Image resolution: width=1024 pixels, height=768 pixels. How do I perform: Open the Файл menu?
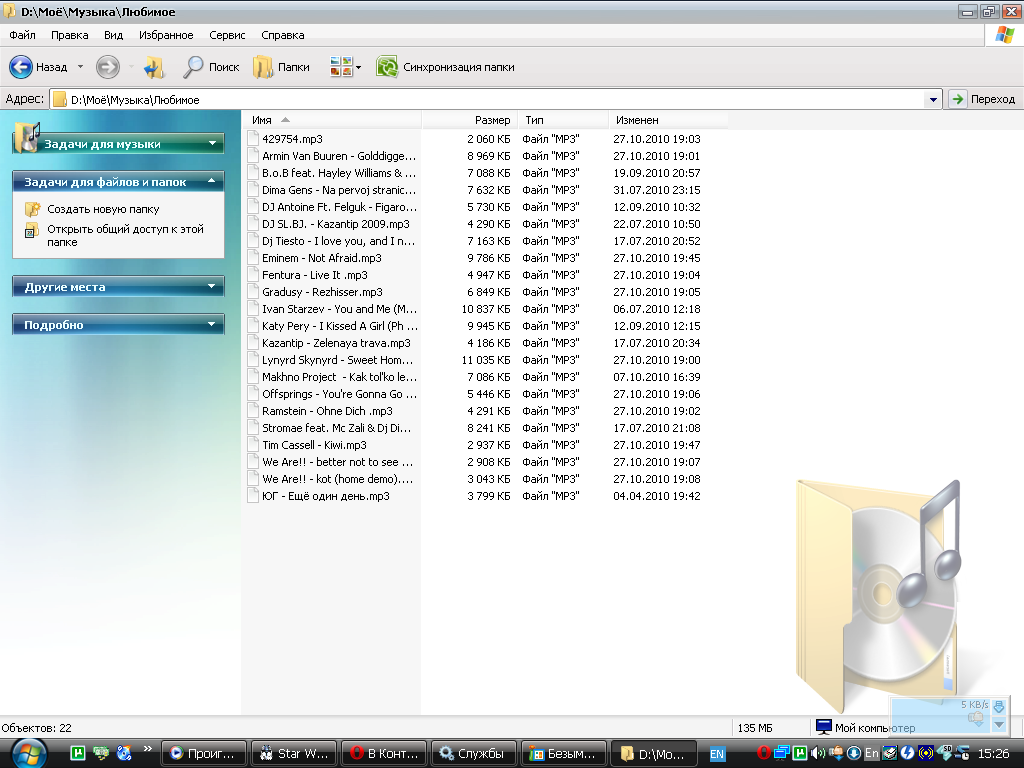coord(22,35)
